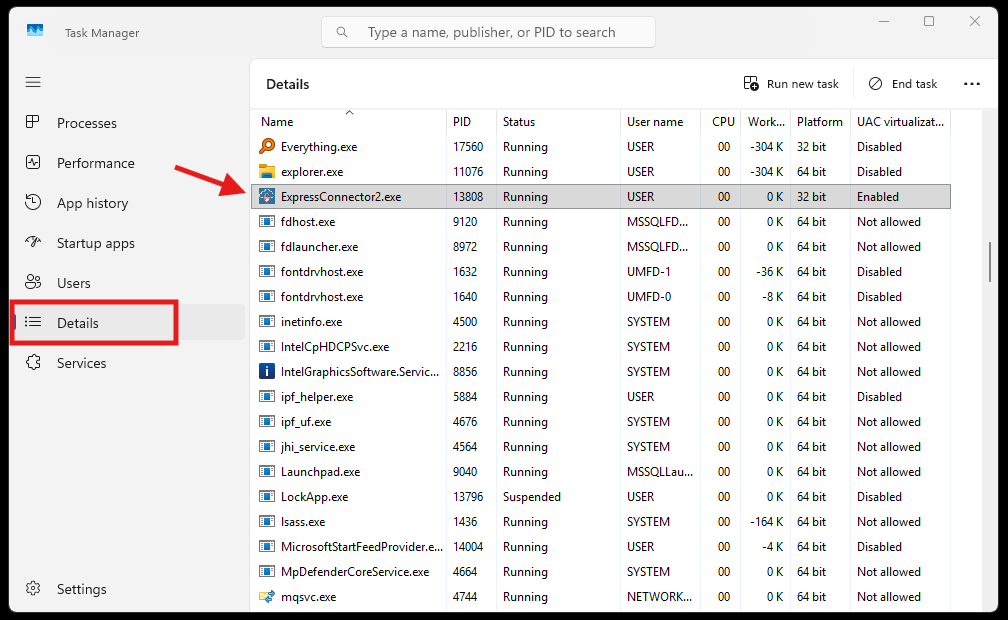Click the Run new task button

pyautogui.click(x=791, y=84)
